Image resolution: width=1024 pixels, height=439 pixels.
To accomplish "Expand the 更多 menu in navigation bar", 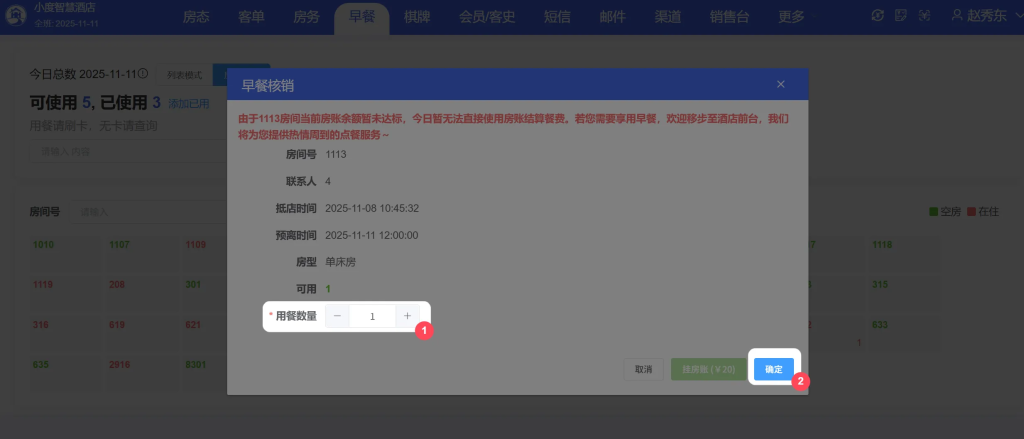I will click(791, 16).
